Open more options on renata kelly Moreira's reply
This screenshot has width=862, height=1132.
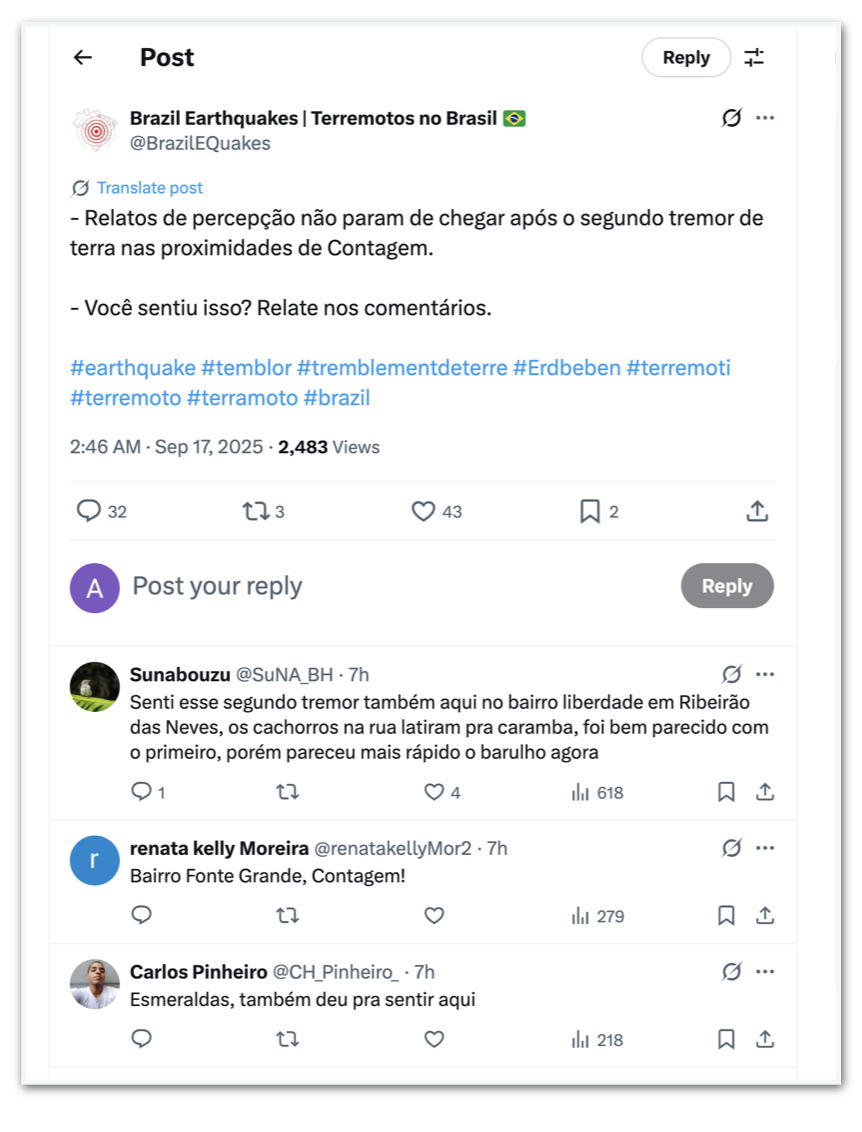[765, 848]
